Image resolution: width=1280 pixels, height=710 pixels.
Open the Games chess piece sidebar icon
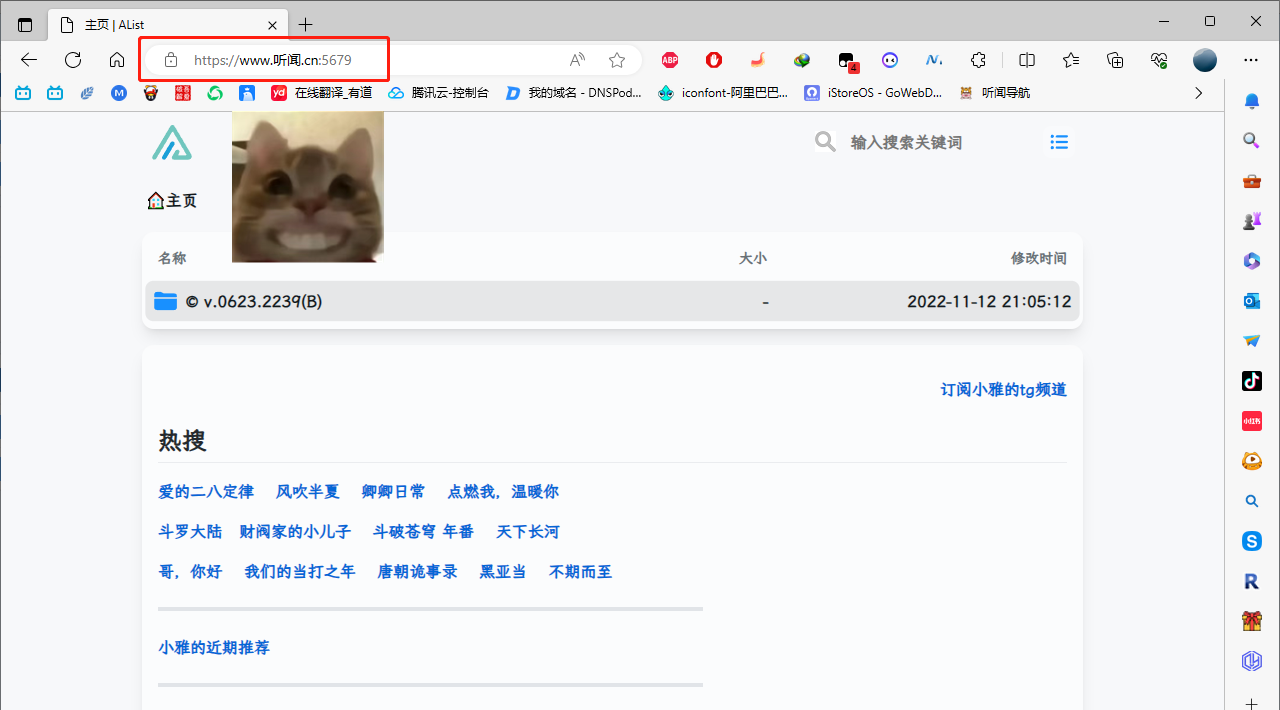pyautogui.click(x=1251, y=221)
